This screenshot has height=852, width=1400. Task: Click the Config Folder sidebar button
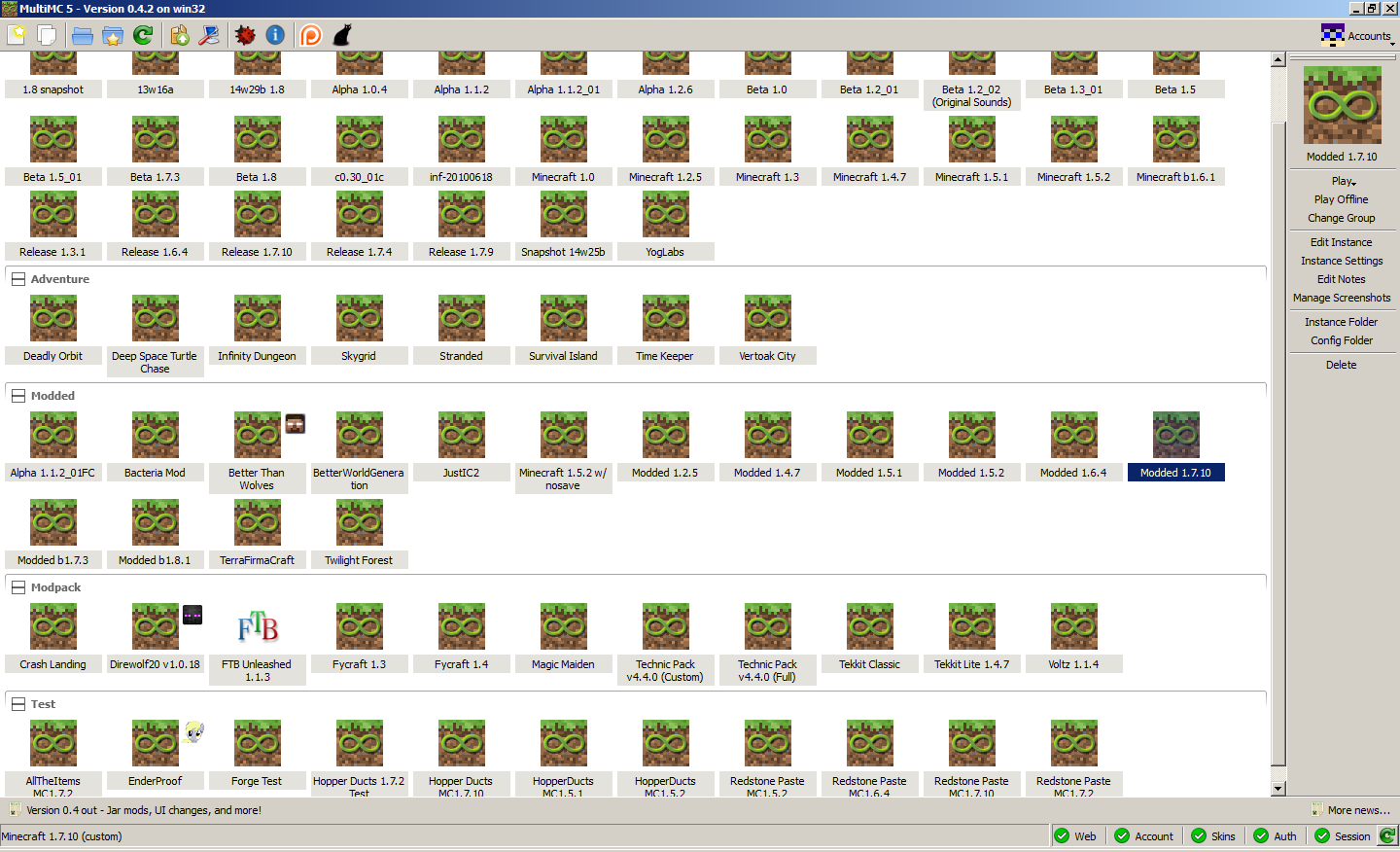pos(1342,340)
